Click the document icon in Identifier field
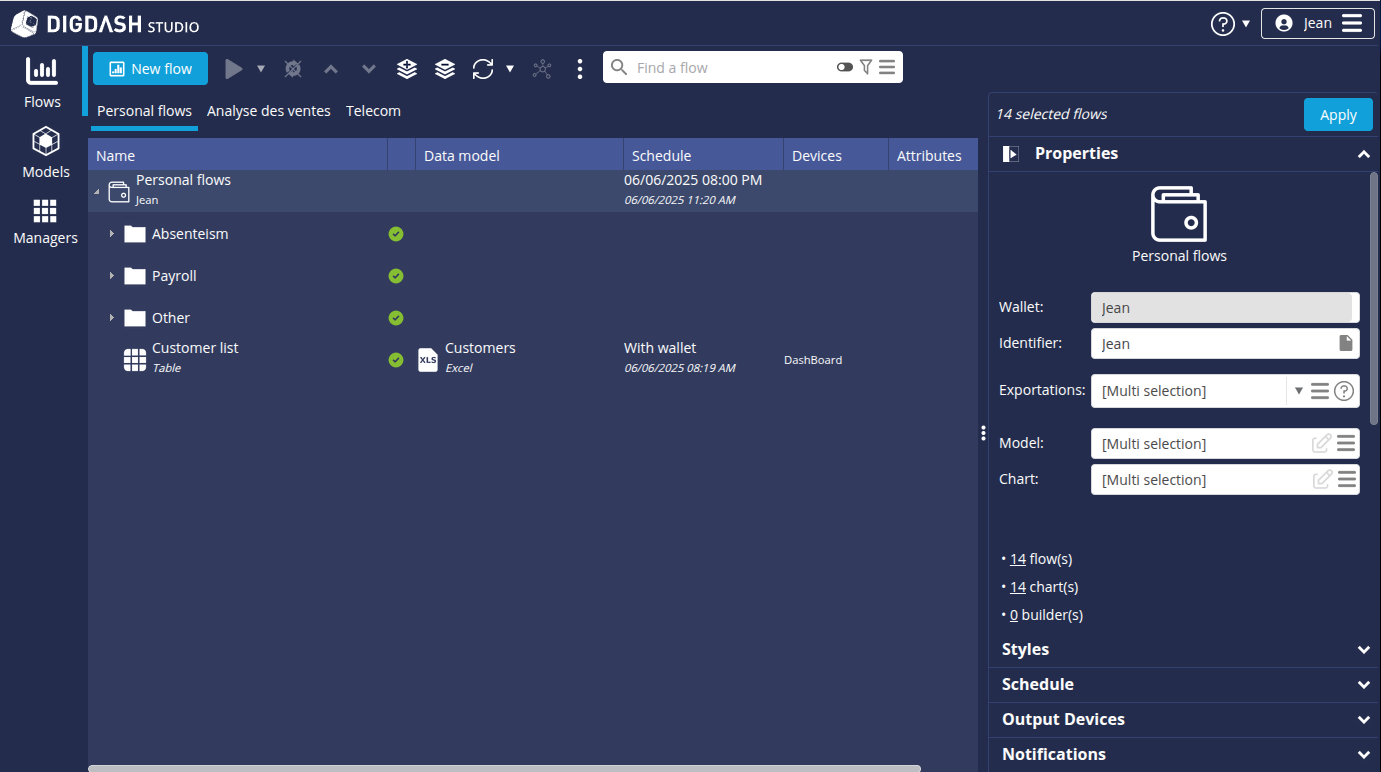The height and width of the screenshot is (772, 1381). pos(1346,344)
